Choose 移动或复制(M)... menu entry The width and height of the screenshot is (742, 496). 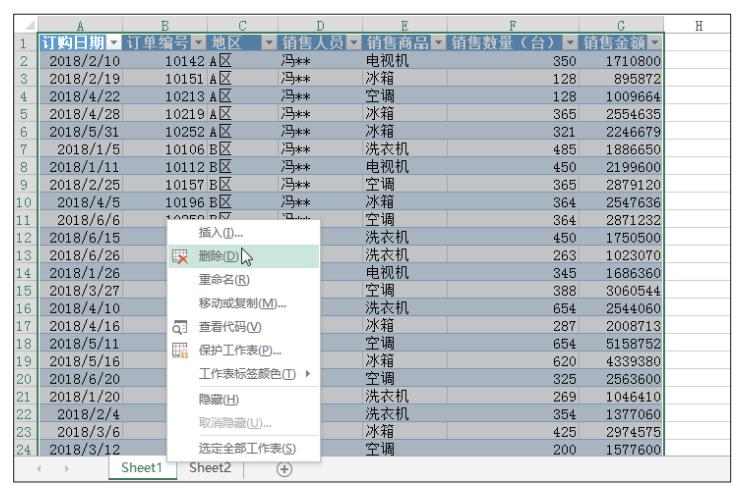(x=244, y=303)
